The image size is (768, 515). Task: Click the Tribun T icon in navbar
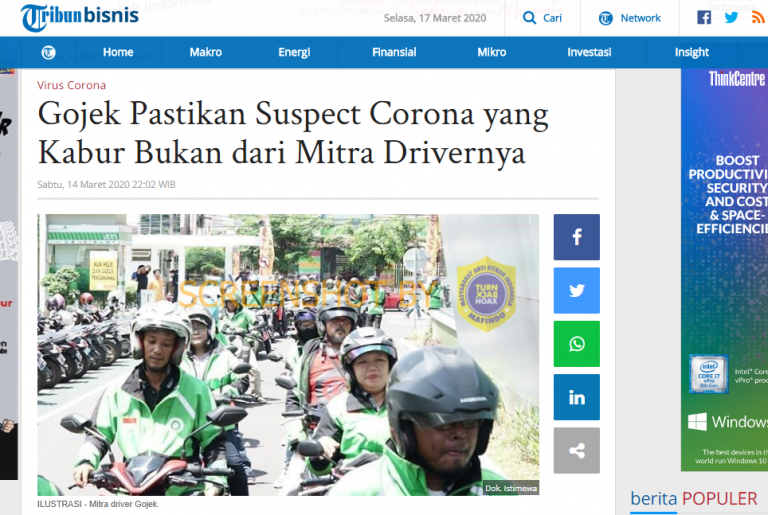coord(48,52)
